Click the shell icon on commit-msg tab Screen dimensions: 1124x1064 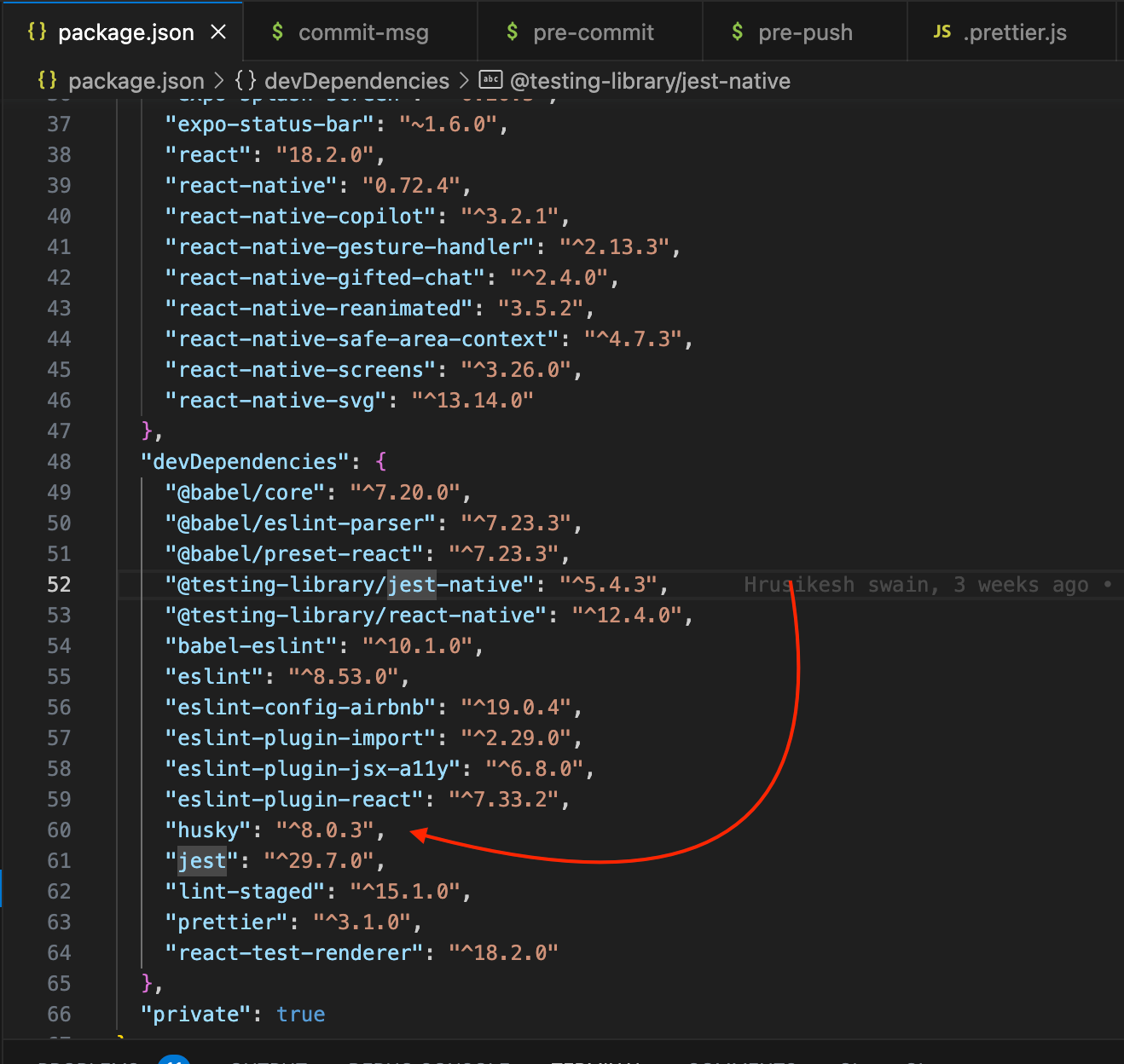[277, 32]
